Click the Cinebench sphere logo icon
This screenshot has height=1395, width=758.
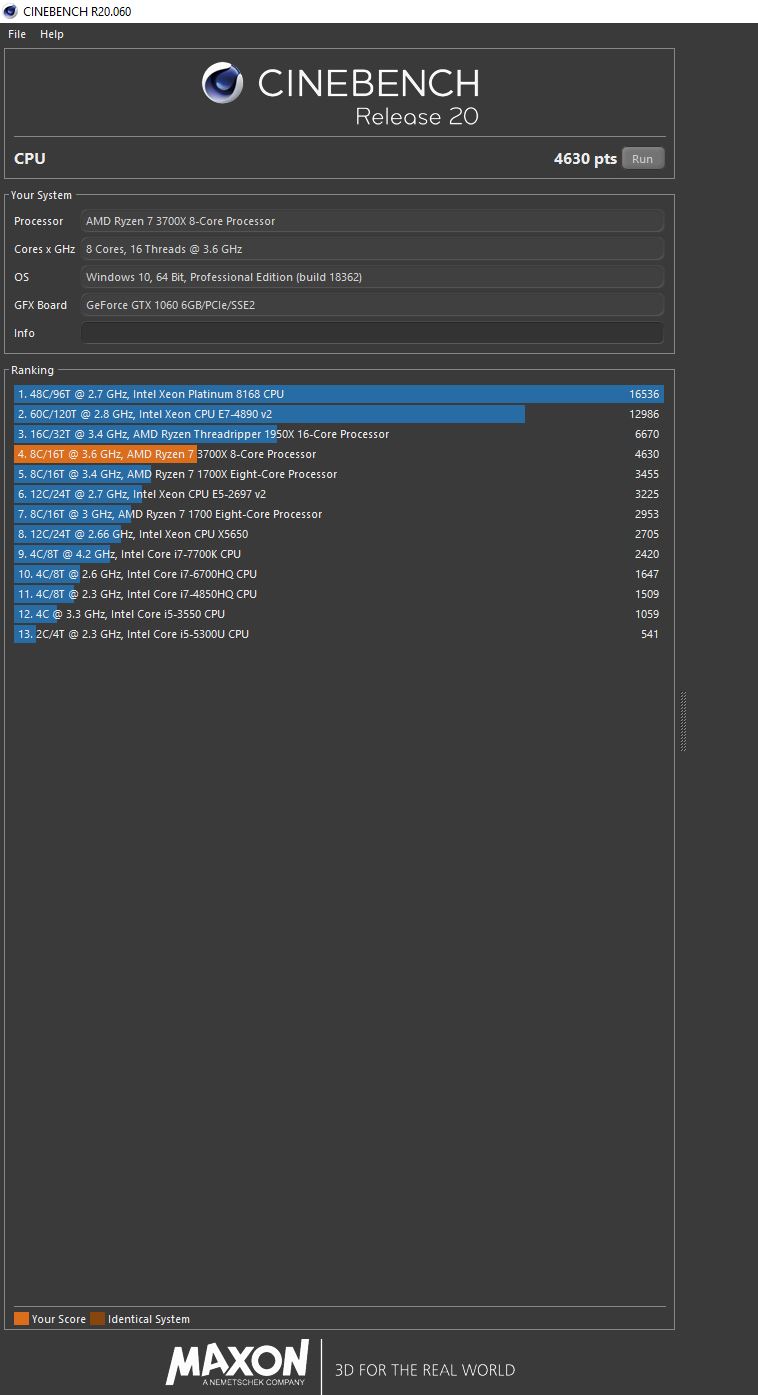pos(223,83)
